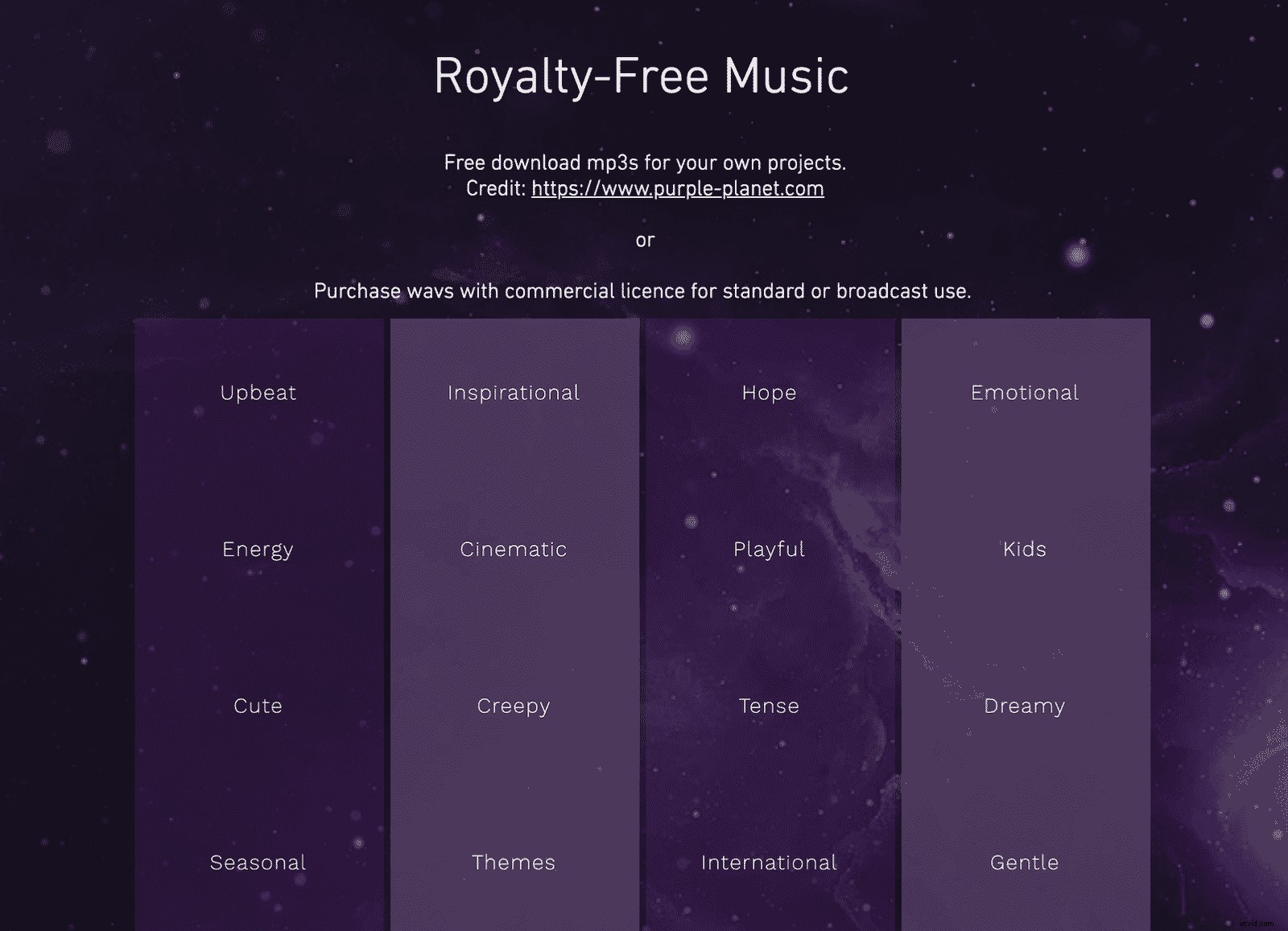
Task: Click the commercial licence purchase text
Action: 643,291
